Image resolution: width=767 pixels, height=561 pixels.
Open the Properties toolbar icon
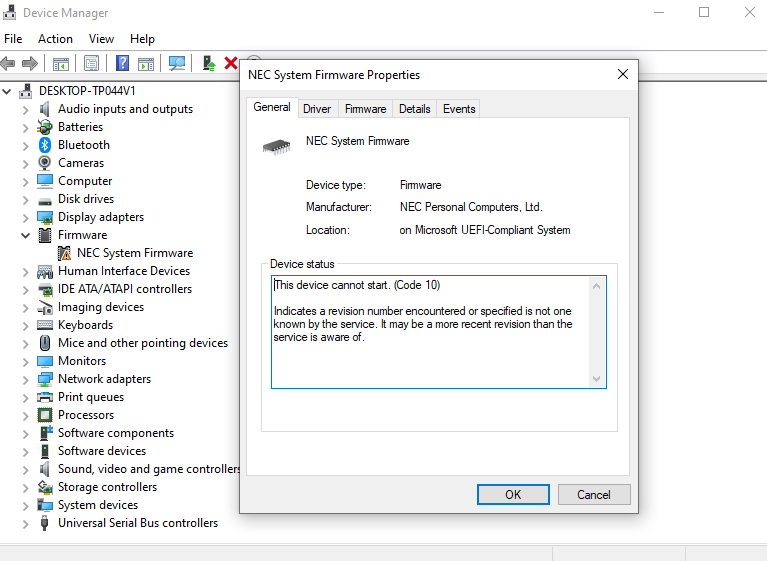tap(91, 63)
